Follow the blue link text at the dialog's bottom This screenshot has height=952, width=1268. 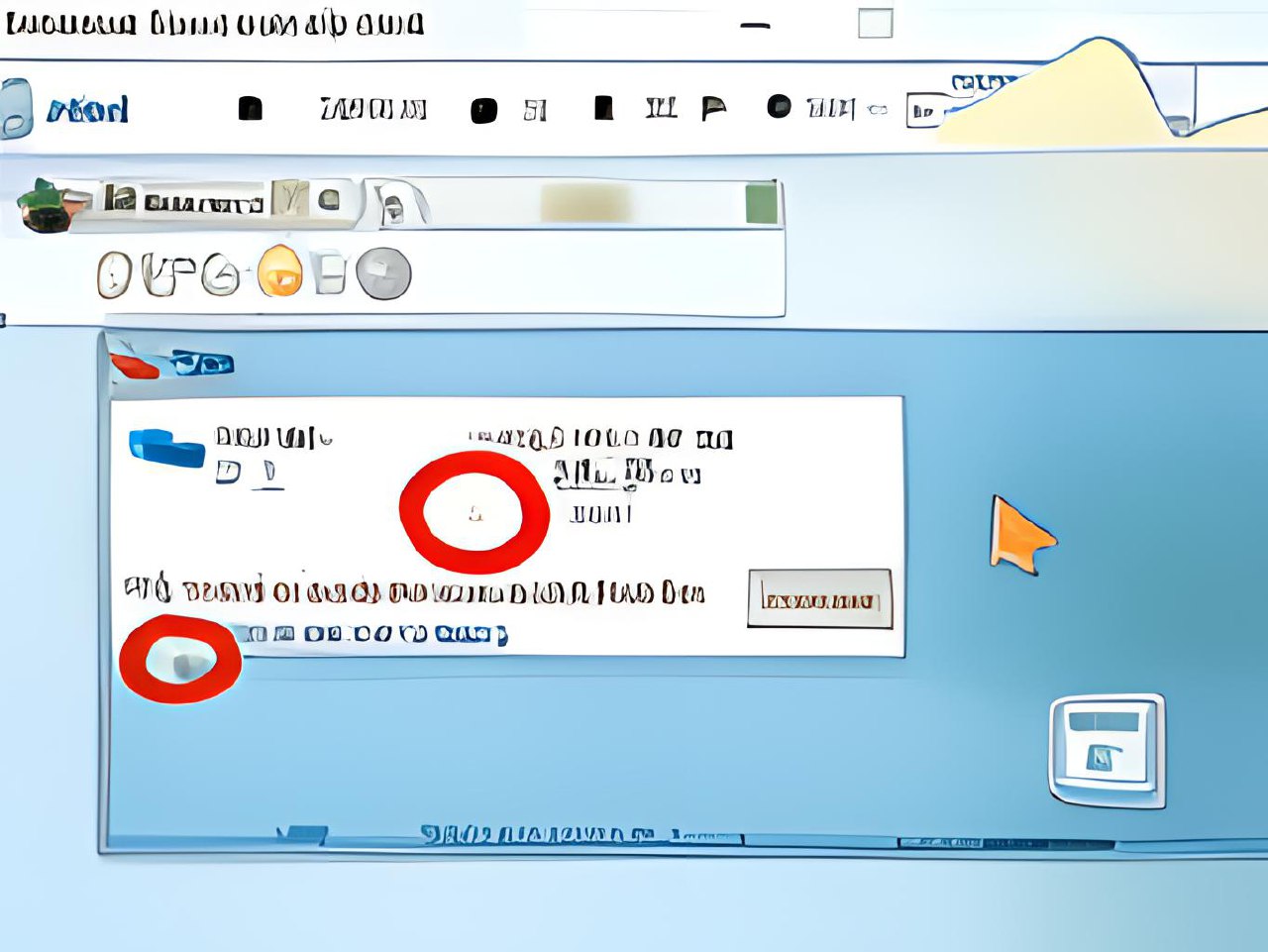pos(374,633)
